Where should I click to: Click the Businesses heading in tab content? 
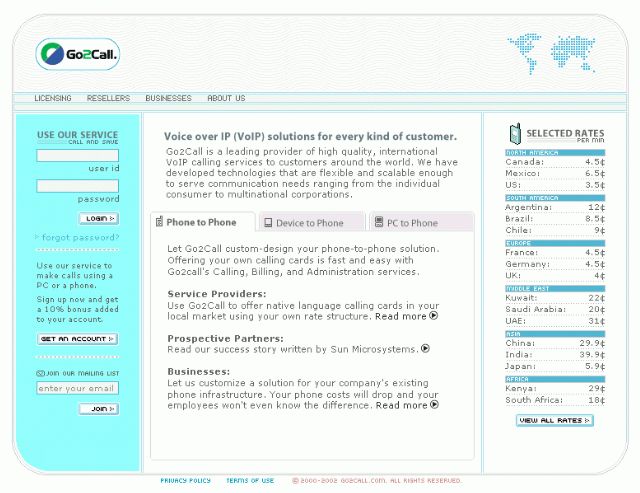click(x=199, y=371)
